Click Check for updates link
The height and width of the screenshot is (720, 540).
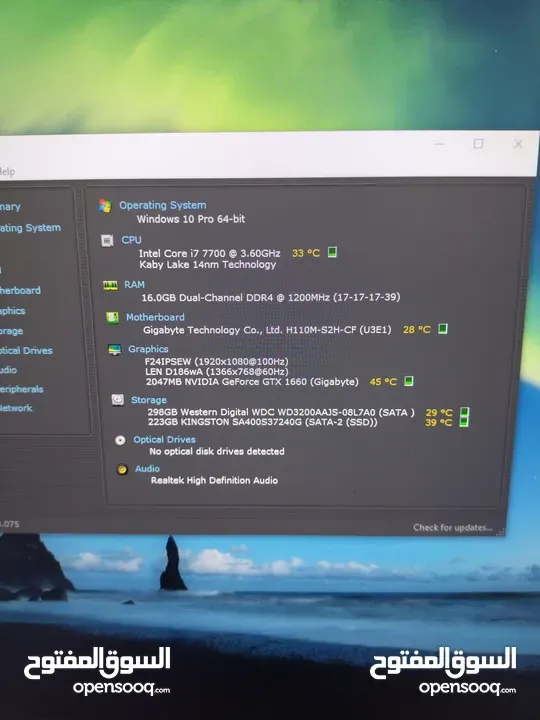453,527
